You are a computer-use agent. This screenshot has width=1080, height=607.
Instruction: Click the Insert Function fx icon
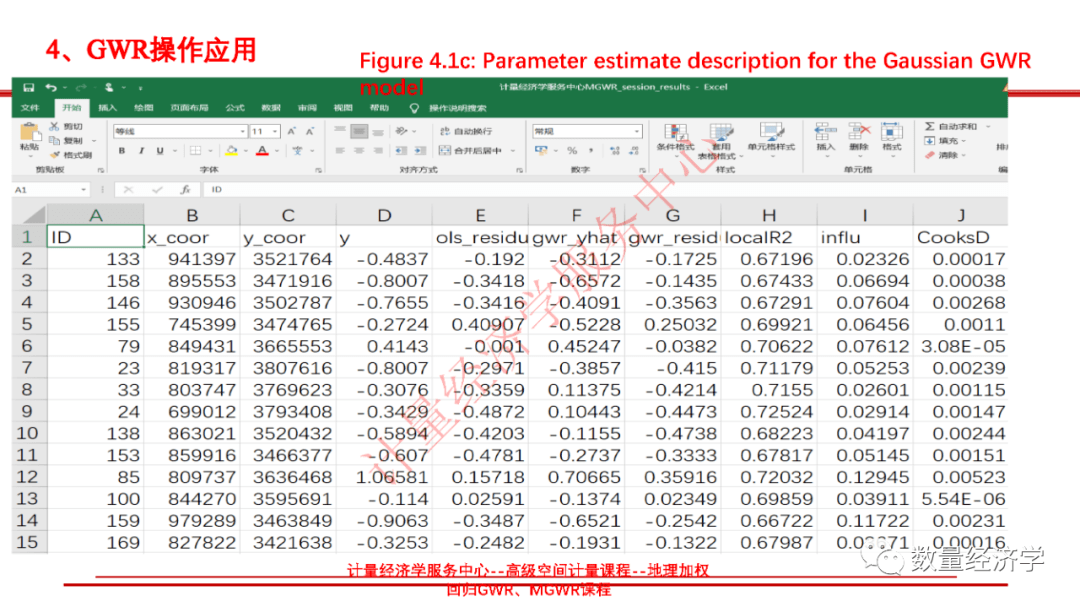184,191
